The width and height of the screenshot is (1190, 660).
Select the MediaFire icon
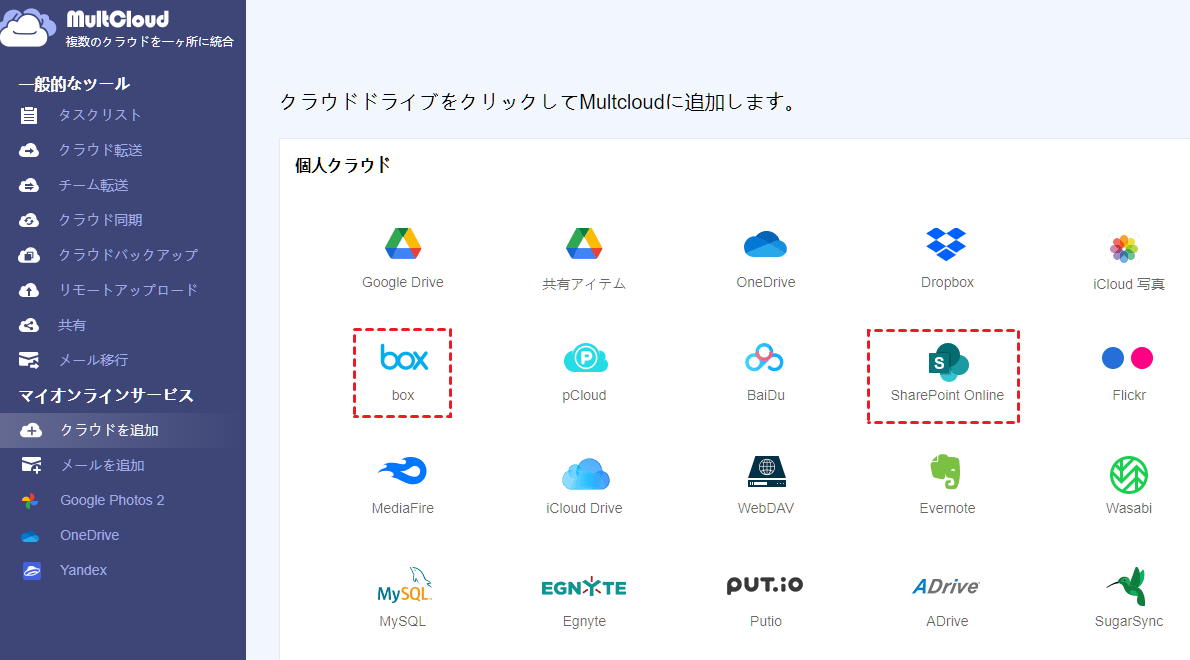point(403,471)
